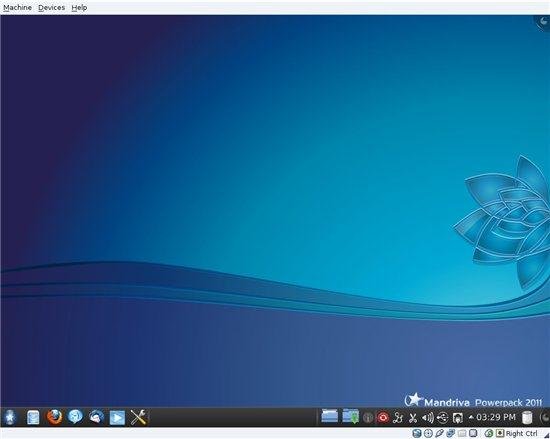This screenshot has width=550, height=439.
Task: Click the panel toolbox cashew at the right edge
Action: (545, 417)
